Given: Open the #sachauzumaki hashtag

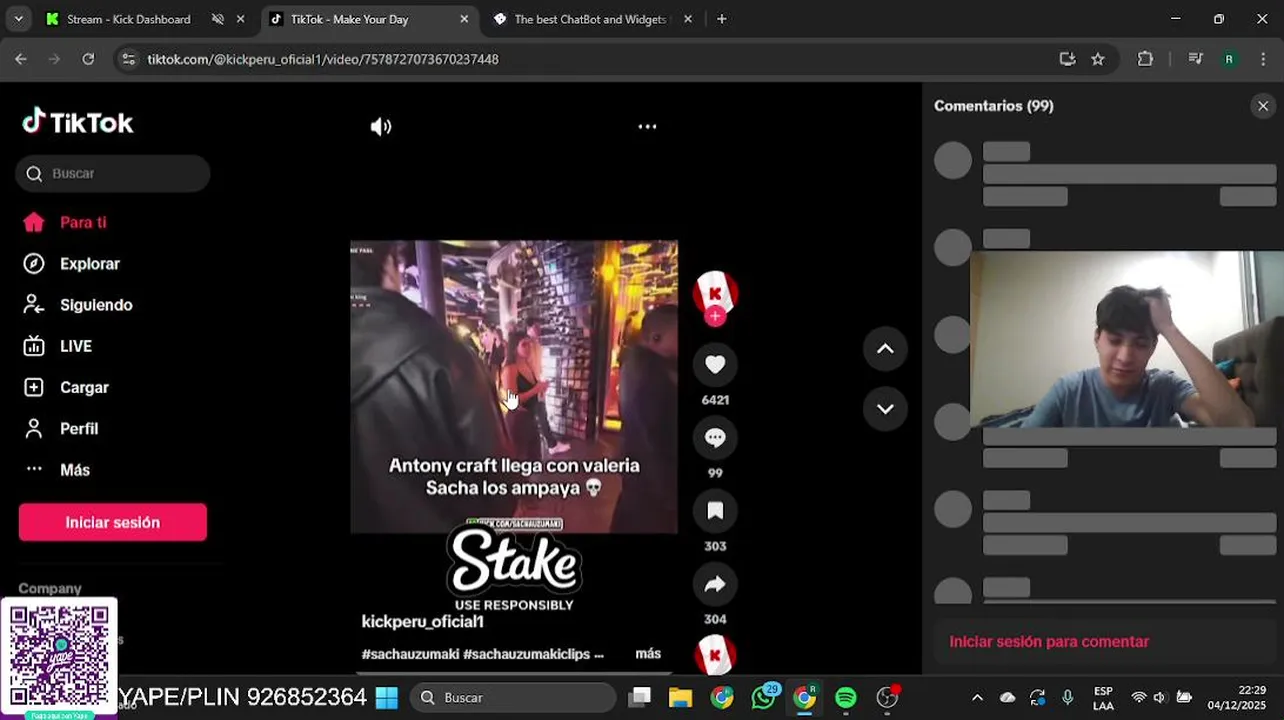Looking at the screenshot, I should [410, 654].
